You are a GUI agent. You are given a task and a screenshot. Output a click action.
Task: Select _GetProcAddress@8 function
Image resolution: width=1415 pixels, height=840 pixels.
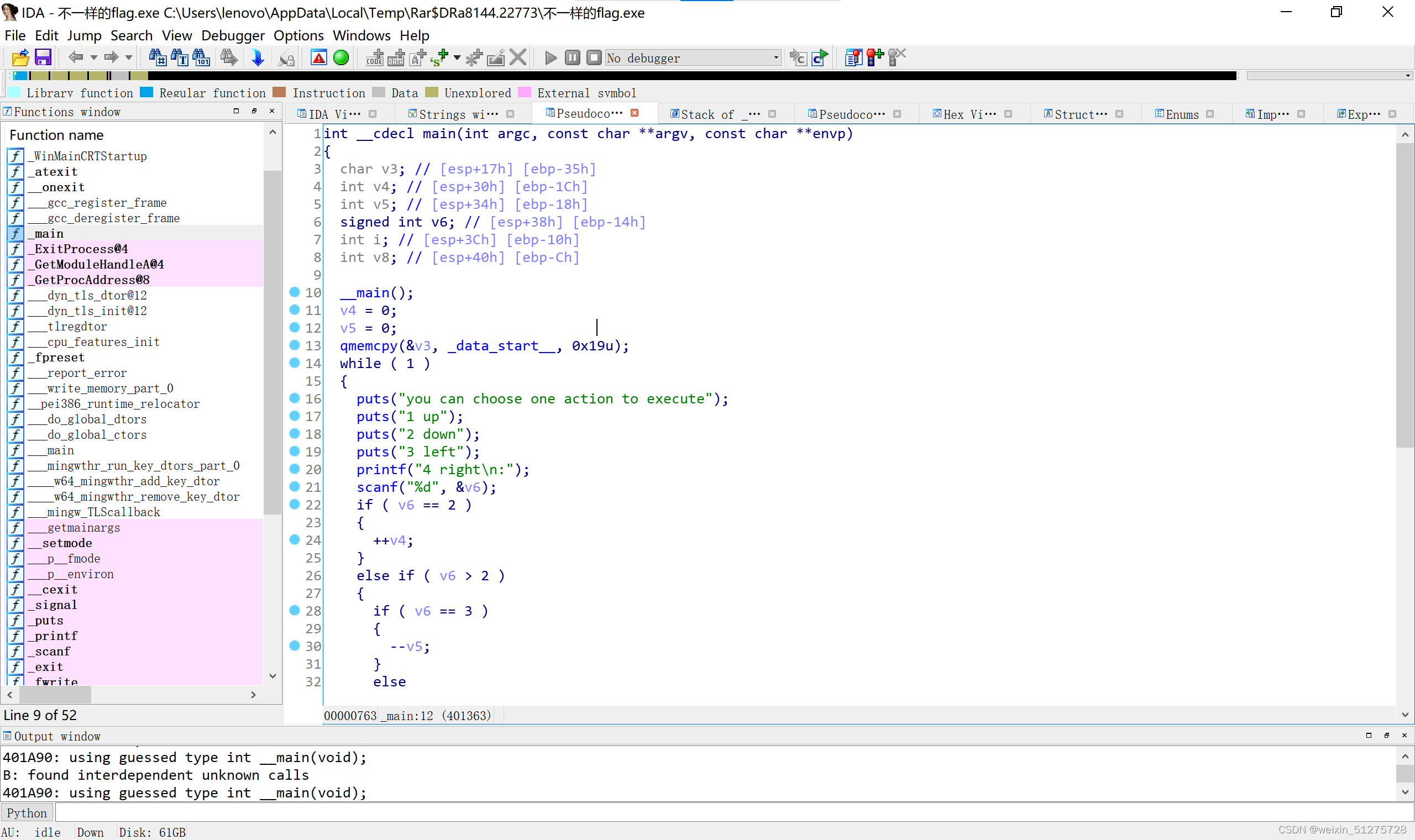[135, 280]
